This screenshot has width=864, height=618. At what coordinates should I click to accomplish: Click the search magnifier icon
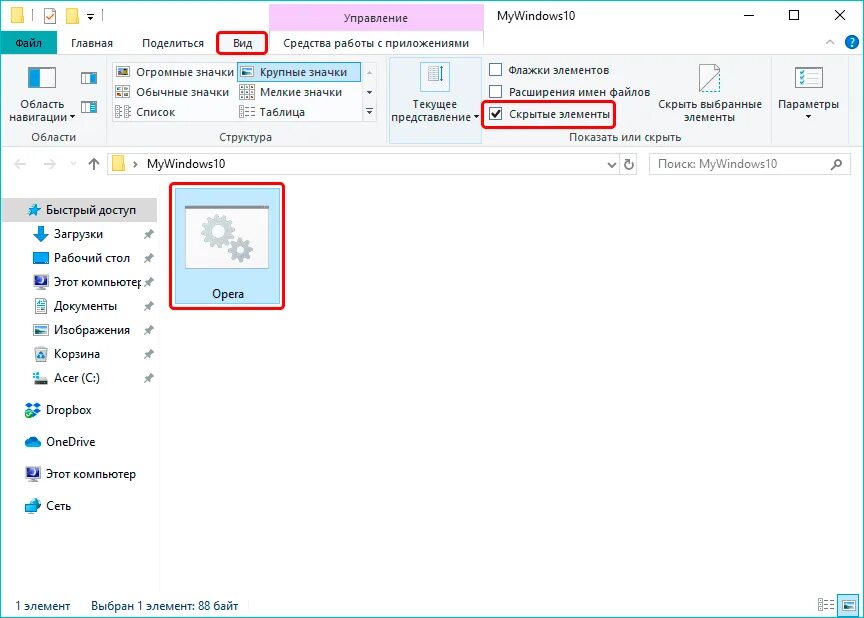pyautogui.click(x=836, y=164)
